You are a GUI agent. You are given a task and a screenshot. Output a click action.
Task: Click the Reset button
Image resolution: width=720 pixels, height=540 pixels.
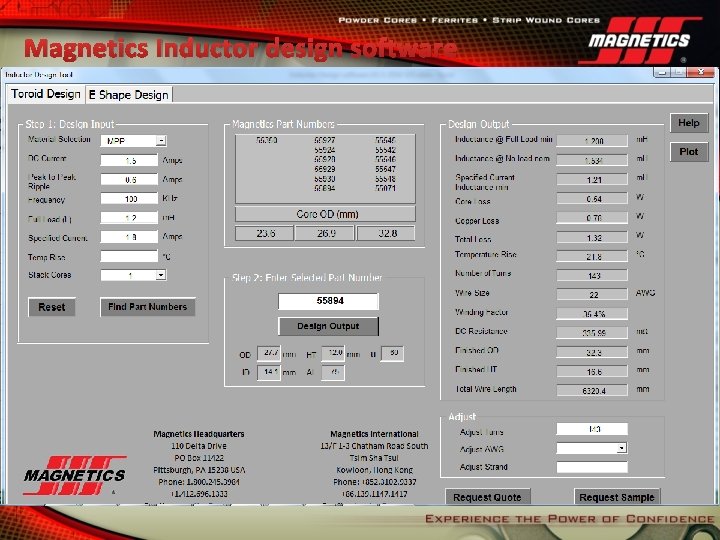click(x=52, y=307)
